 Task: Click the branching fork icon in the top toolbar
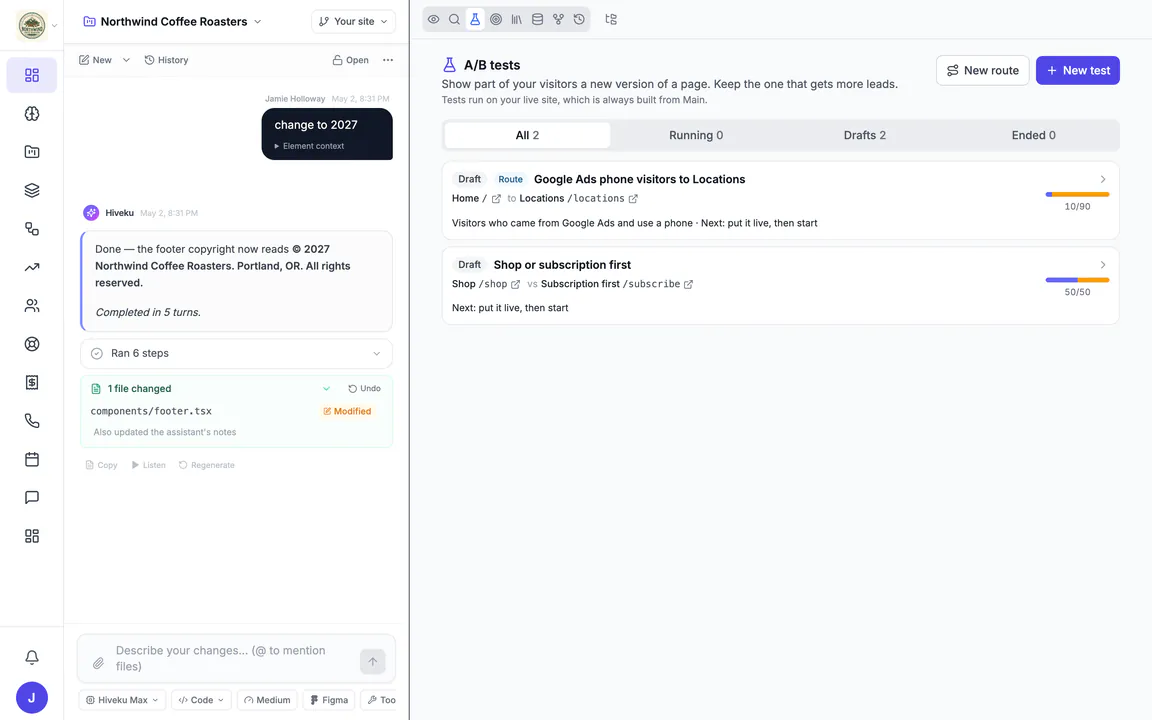coord(558,20)
